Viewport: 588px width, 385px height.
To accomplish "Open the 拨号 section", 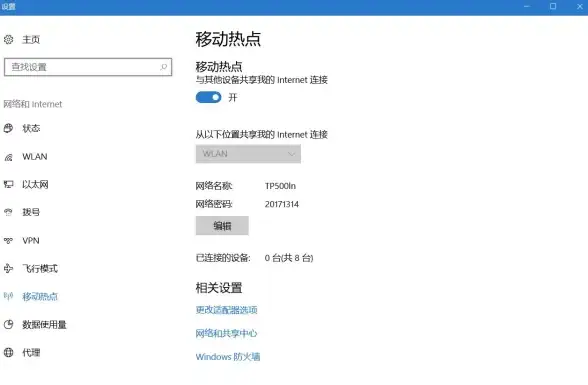I will 31,212.
